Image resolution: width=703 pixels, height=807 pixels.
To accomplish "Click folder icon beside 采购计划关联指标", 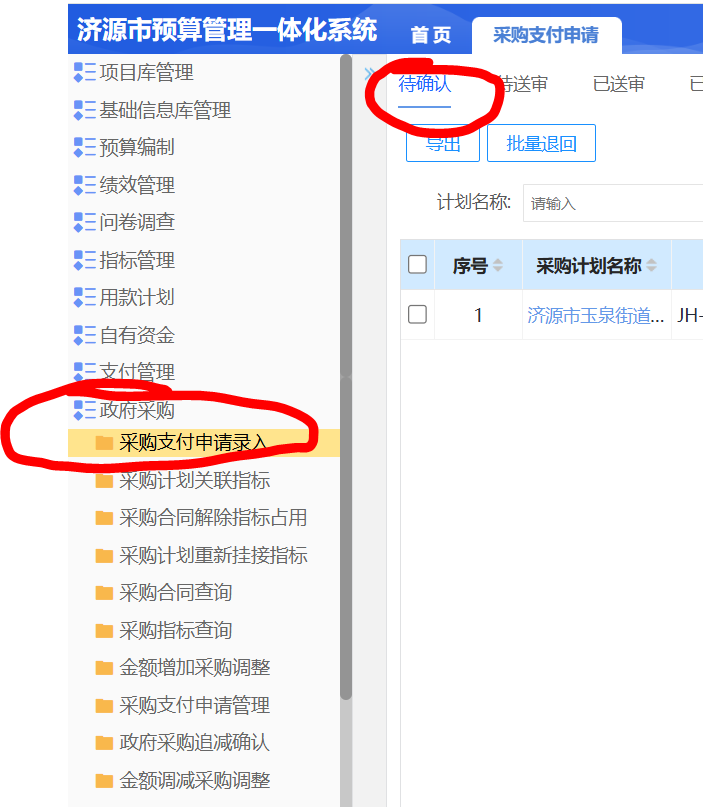I will (104, 481).
